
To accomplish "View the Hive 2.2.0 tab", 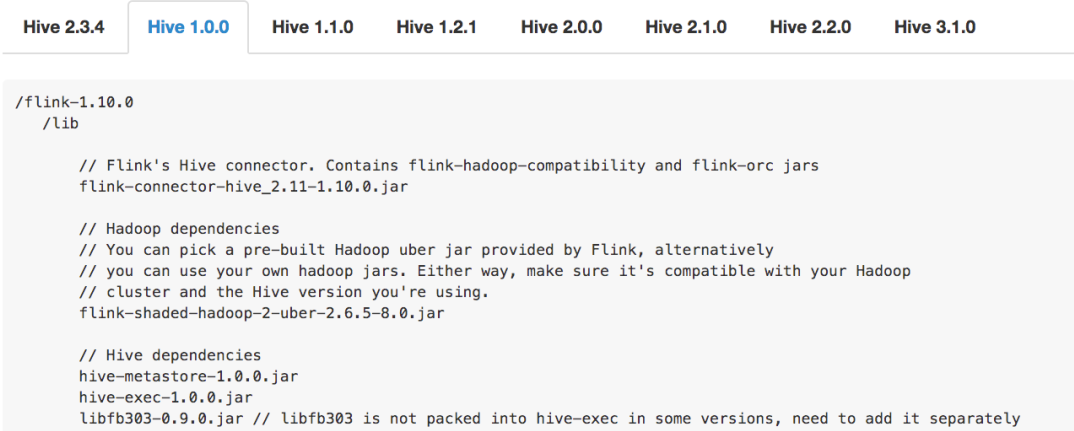I will pyautogui.click(x=810, y=27).
